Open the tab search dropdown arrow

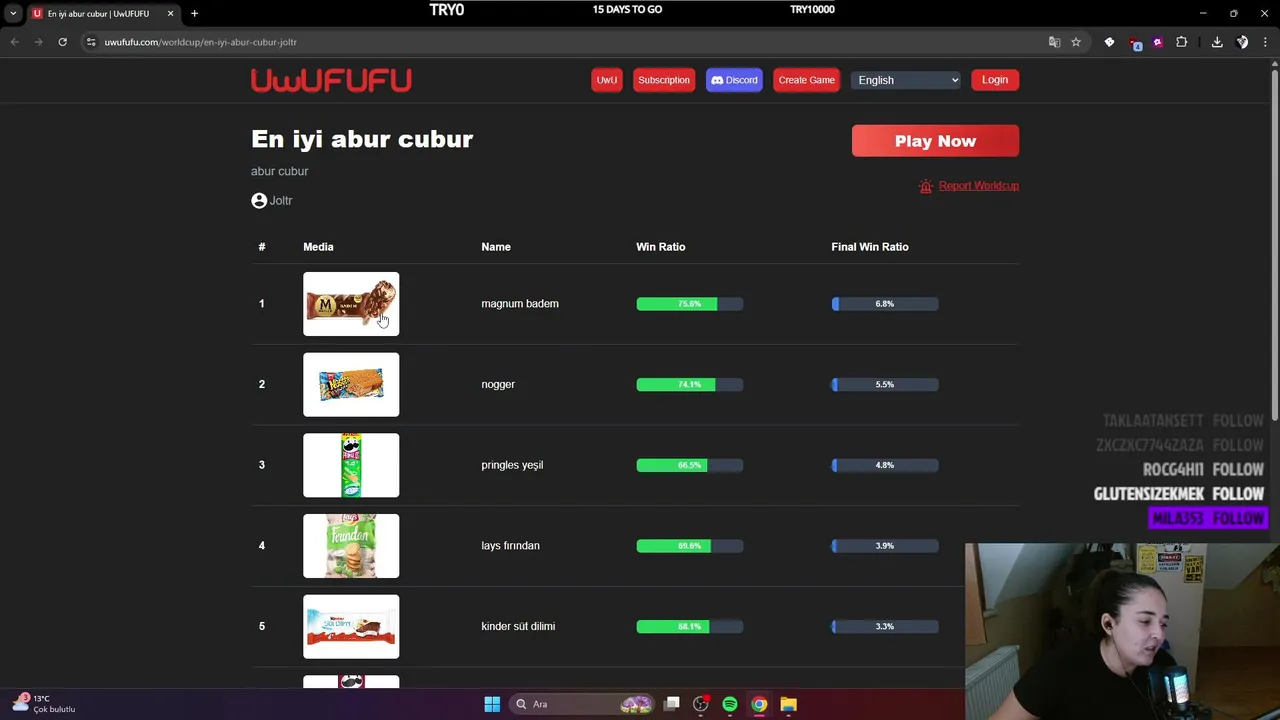point(13,13)
